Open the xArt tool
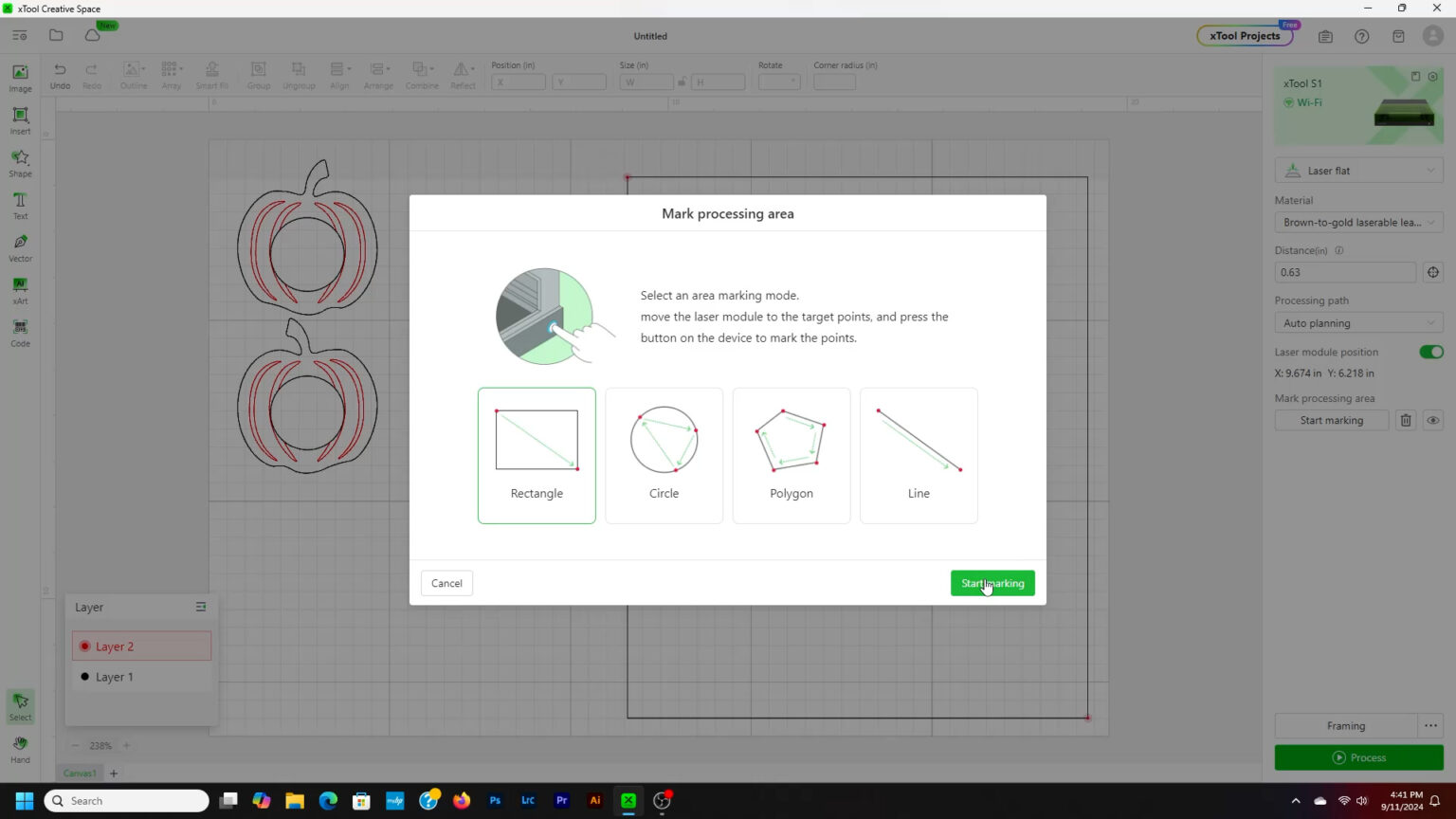Image resolution: width=1456 pixels, height=819 pixels. pyautogui.click(x=20, y=289)
